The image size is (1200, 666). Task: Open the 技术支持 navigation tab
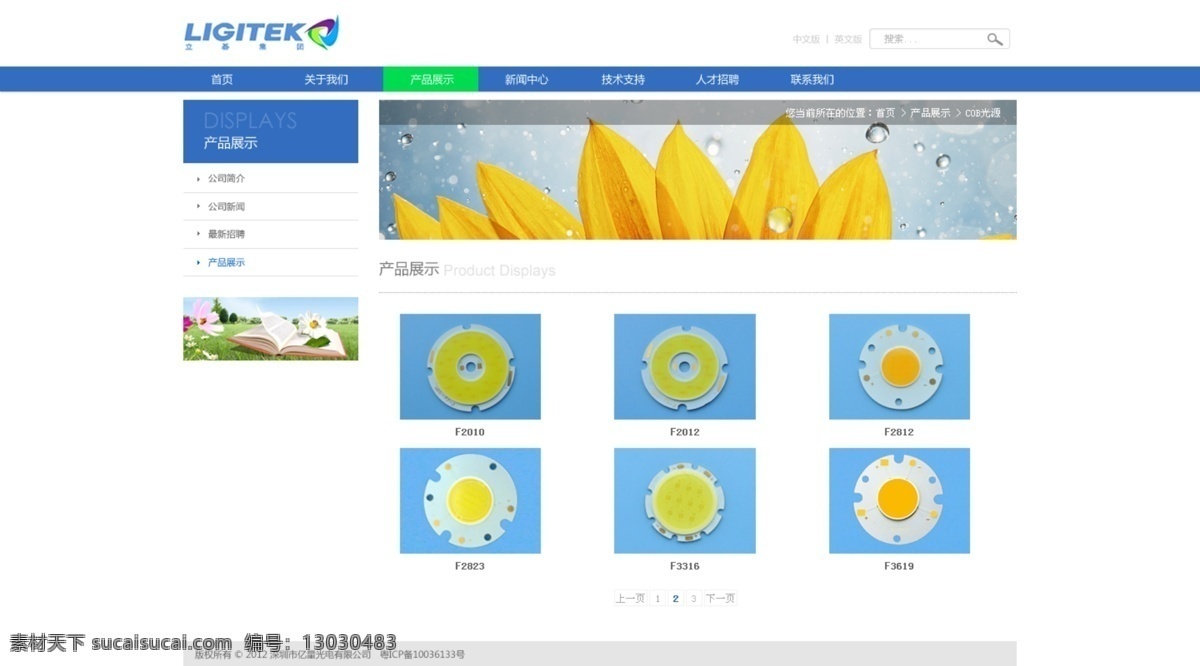point(623,79)
